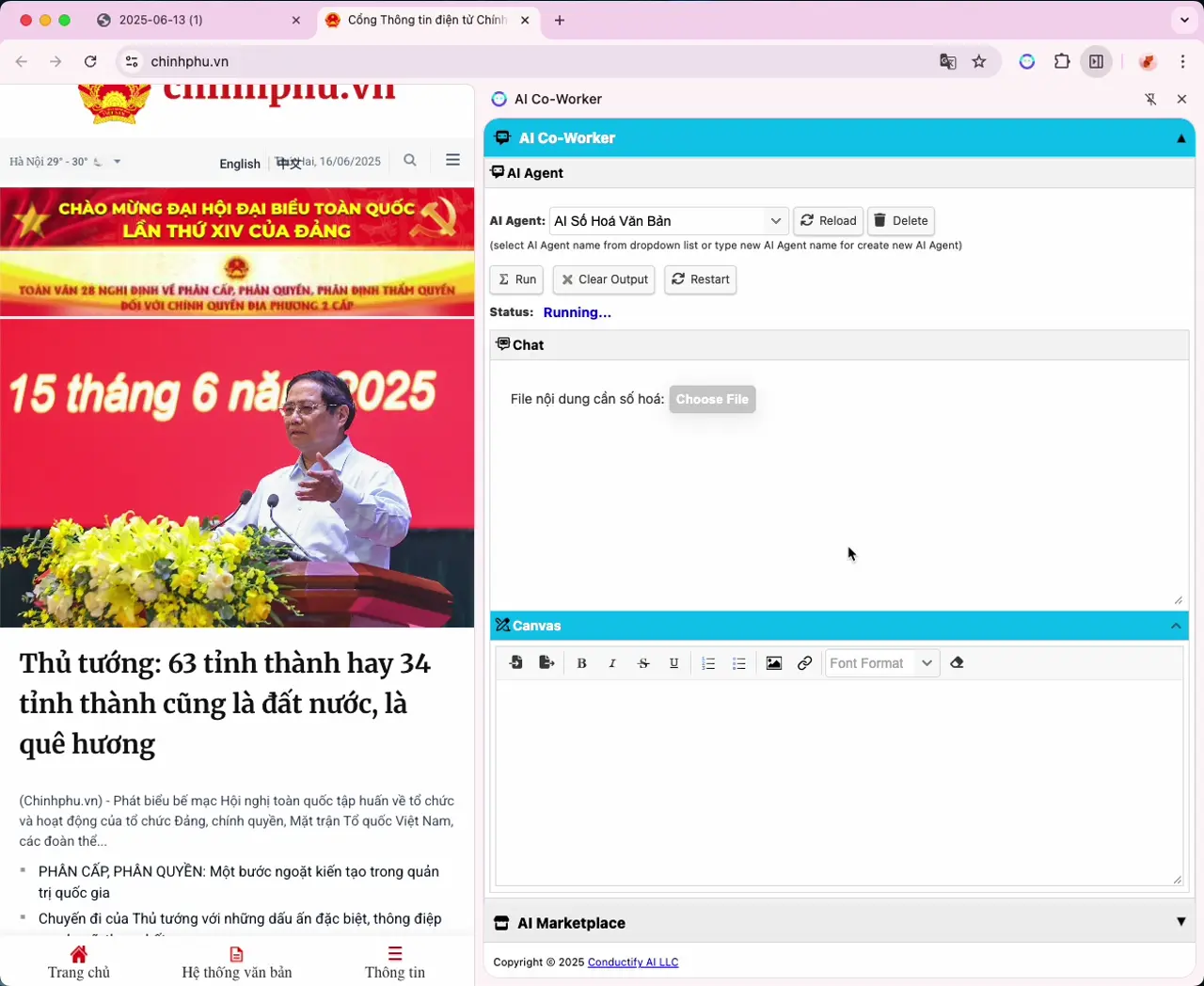
Task: Apply strikethrough formatting in Canvas editor
Action: click(643, 663)
